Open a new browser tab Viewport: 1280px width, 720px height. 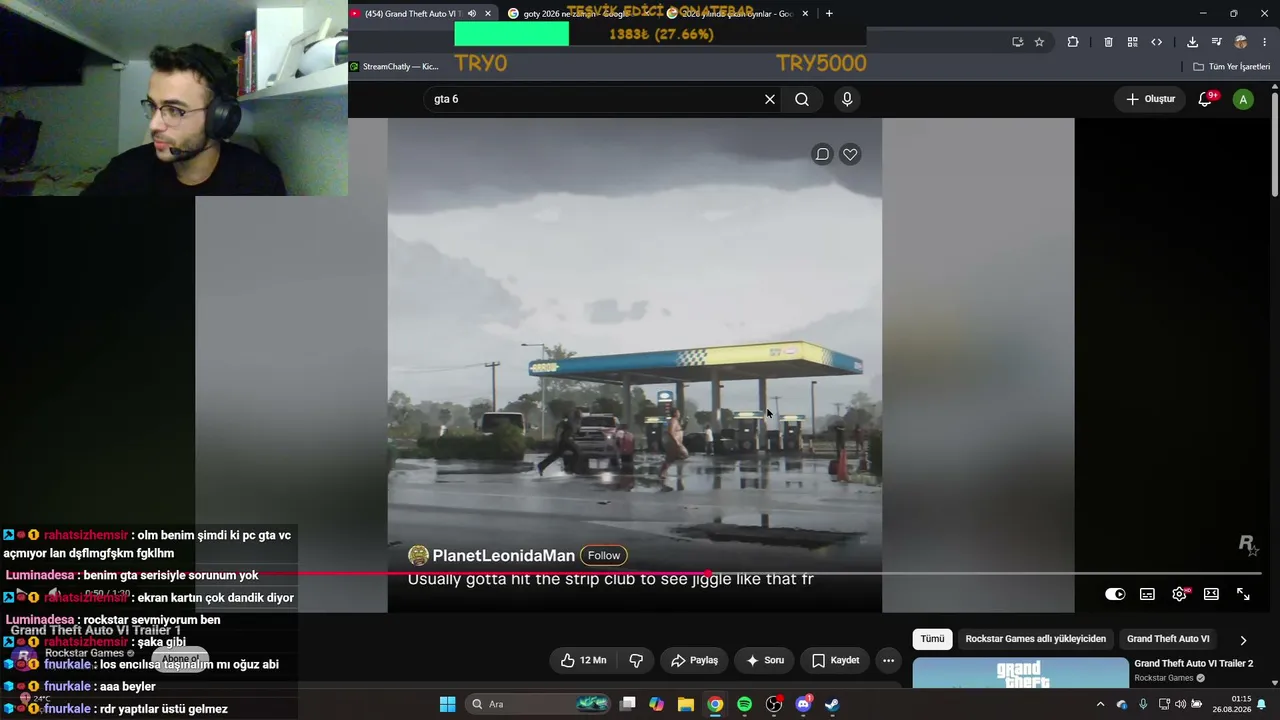(829, 14)
